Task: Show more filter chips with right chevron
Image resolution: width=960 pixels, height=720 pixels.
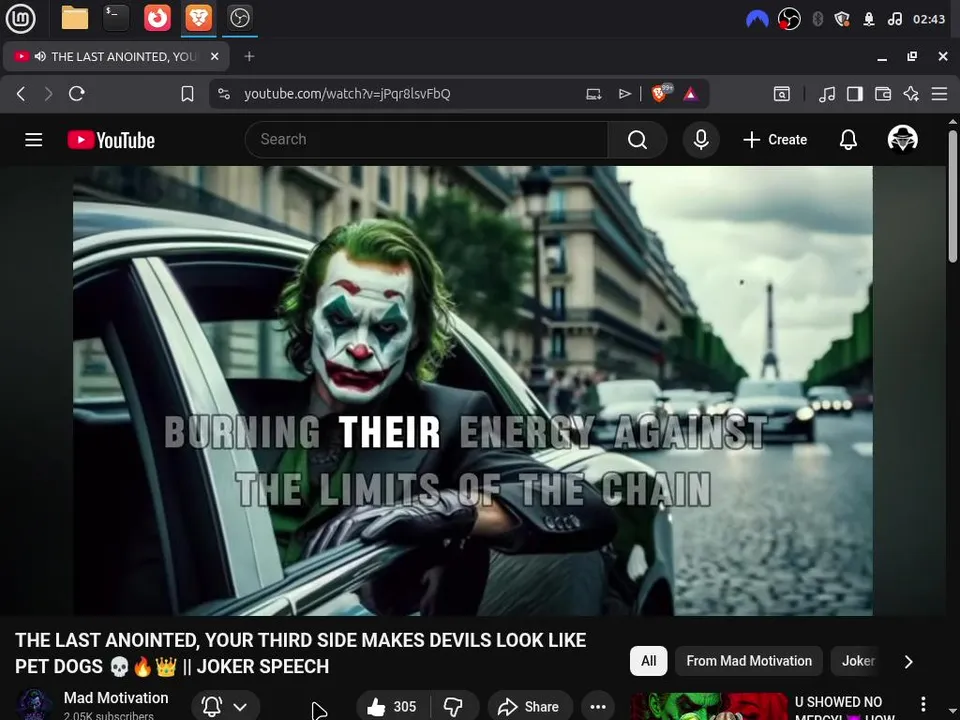Action: pyautogui.click(x=909, y=661)
